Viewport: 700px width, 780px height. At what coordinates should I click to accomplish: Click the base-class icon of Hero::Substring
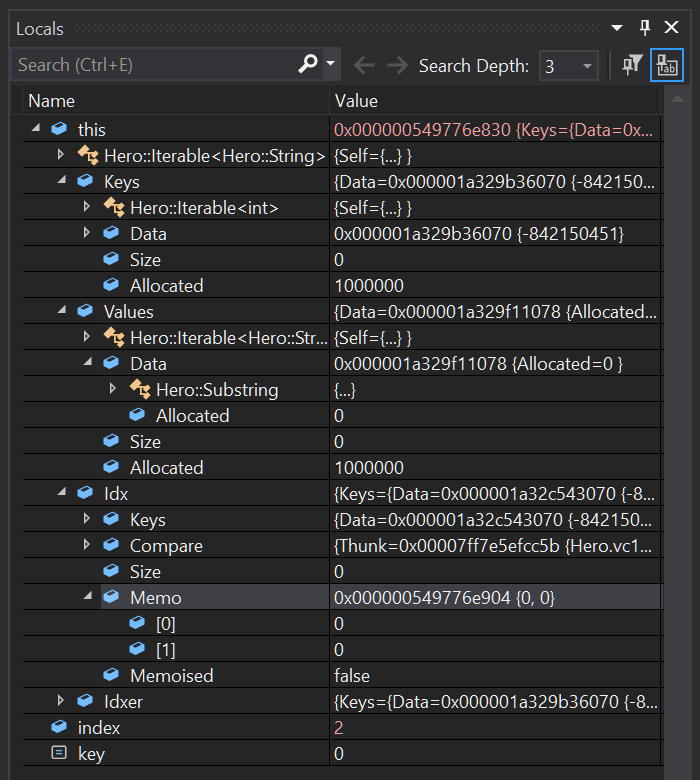tap(140, 389)
